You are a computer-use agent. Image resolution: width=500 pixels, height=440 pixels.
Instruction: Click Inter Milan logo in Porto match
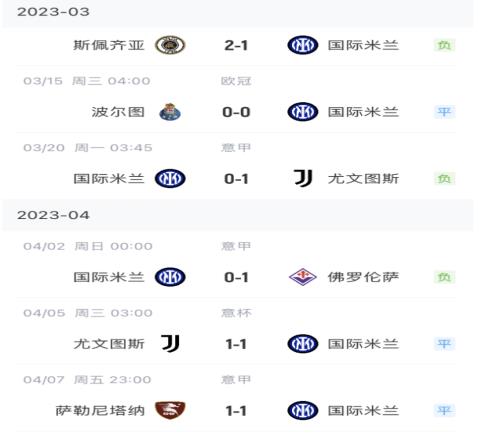(x=303, y=112)
